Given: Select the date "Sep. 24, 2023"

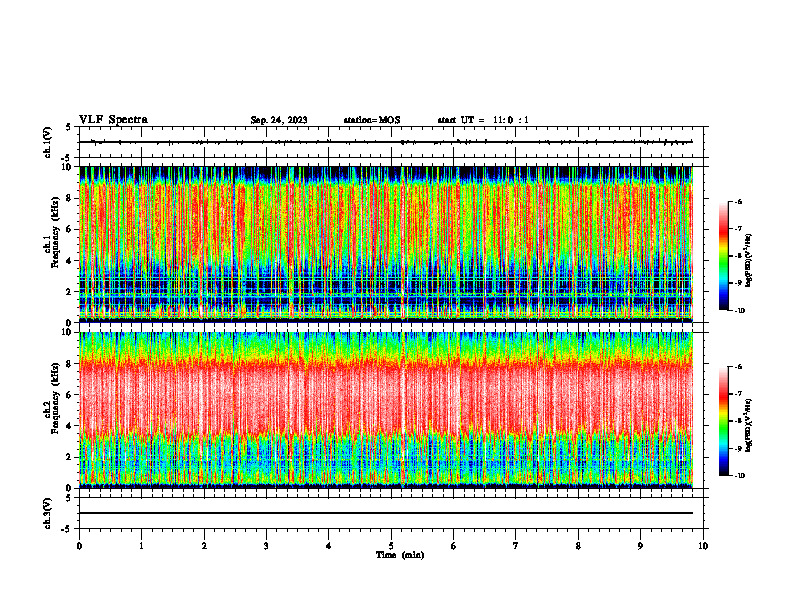Looking at the screenshot, I should [279, 120].
